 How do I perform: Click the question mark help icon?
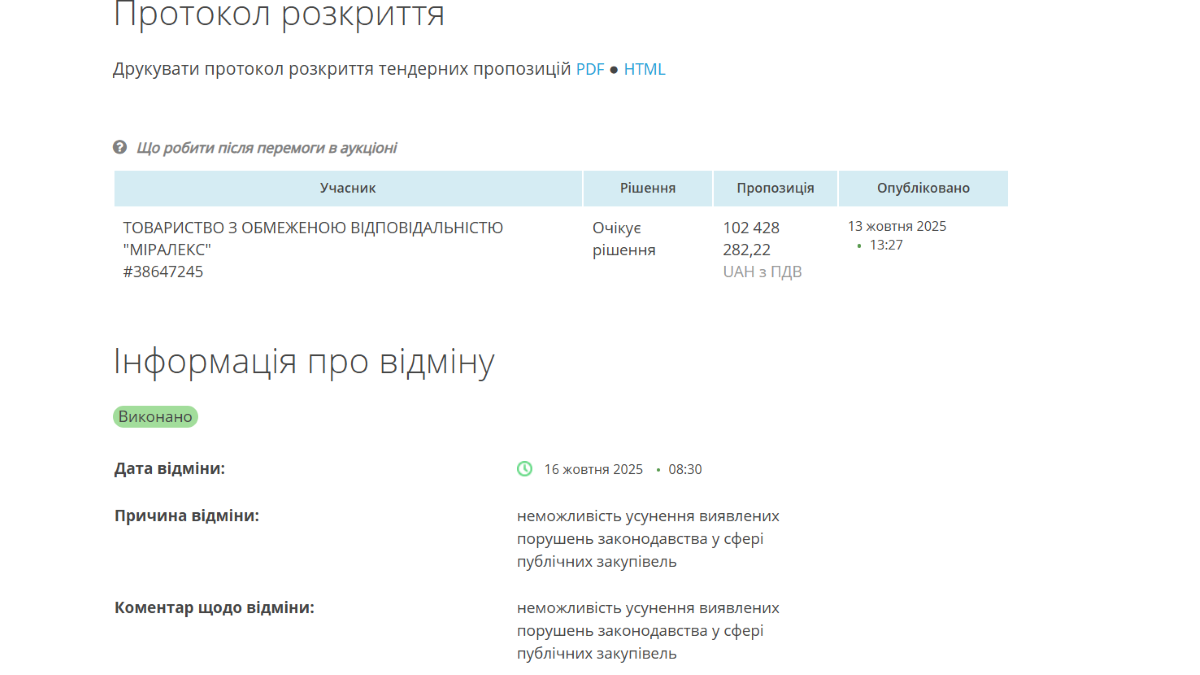120,148
